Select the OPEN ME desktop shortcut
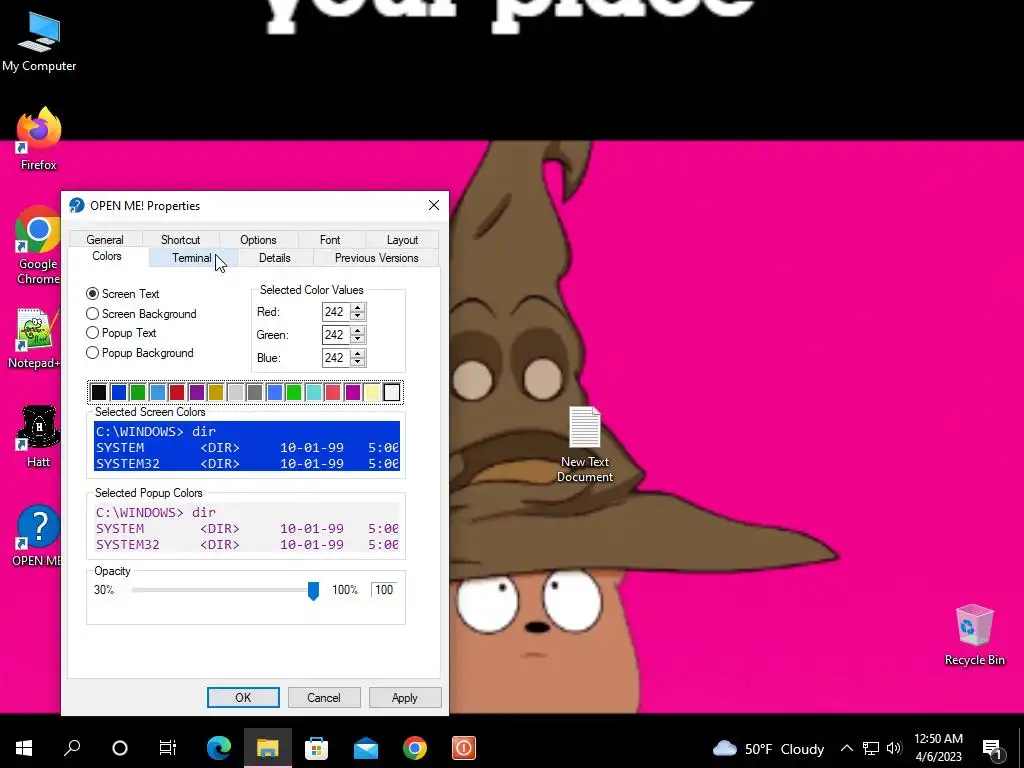 coord(37,536)
